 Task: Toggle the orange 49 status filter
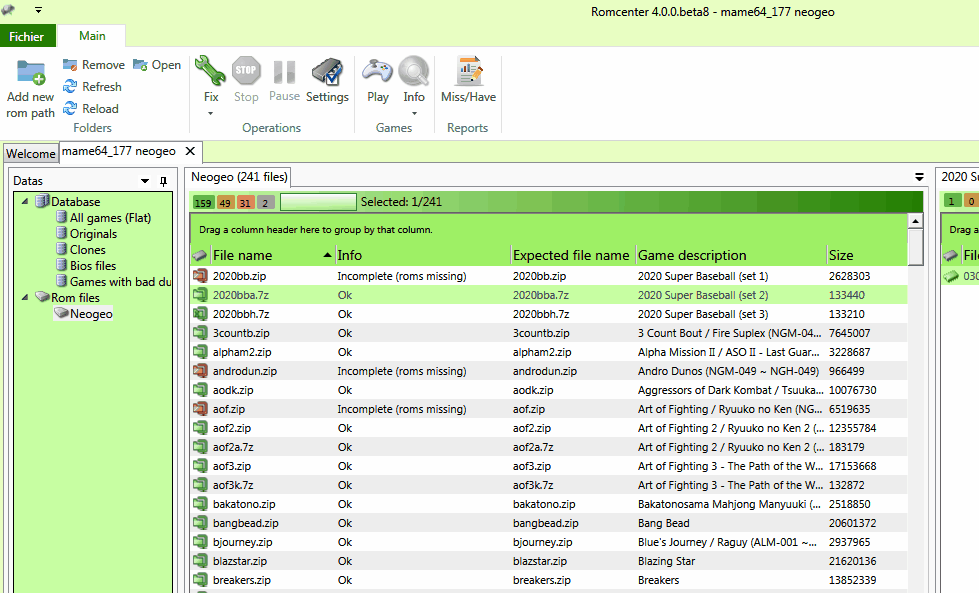click(x=225, y=202)
